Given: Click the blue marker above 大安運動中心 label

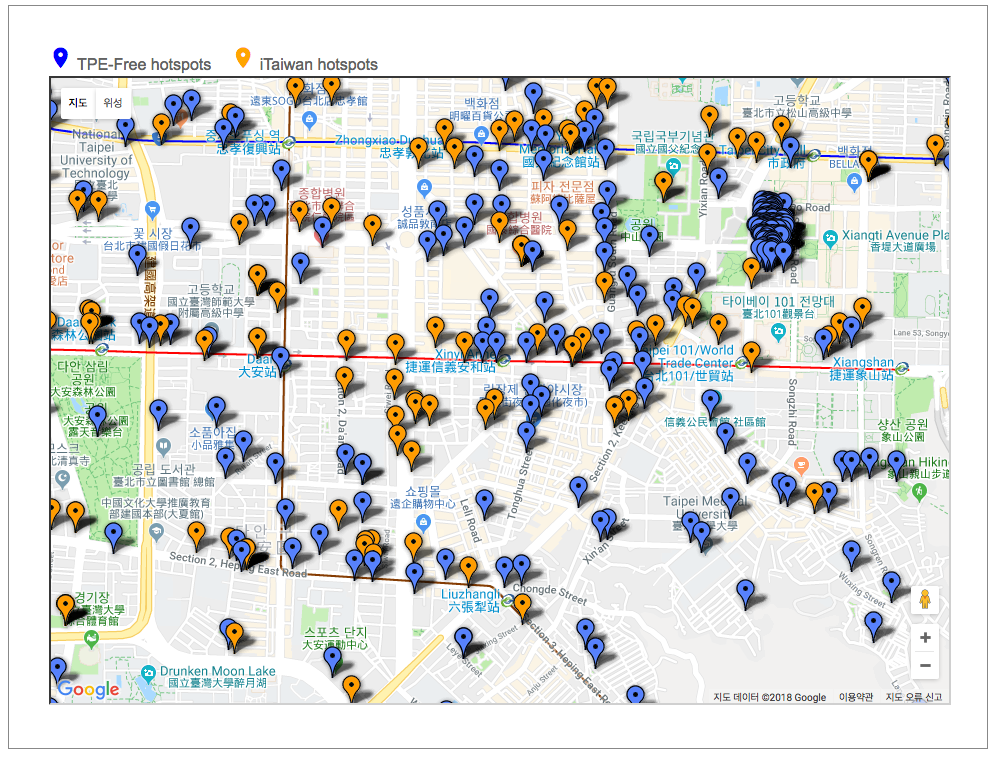Looking at the screenshot, I should click(332, 660).
